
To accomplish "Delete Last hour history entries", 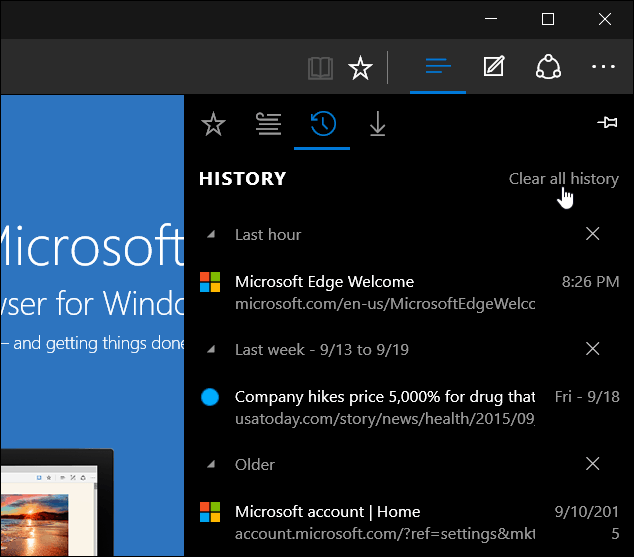I will 592,234.
